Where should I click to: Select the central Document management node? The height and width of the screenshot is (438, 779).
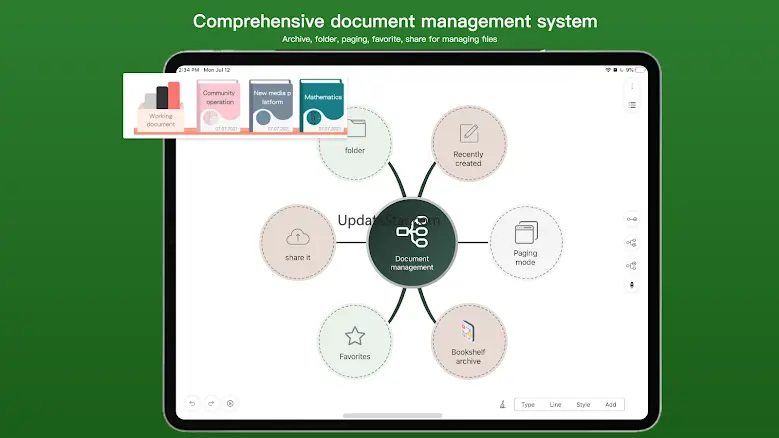[x=412, y=242]
